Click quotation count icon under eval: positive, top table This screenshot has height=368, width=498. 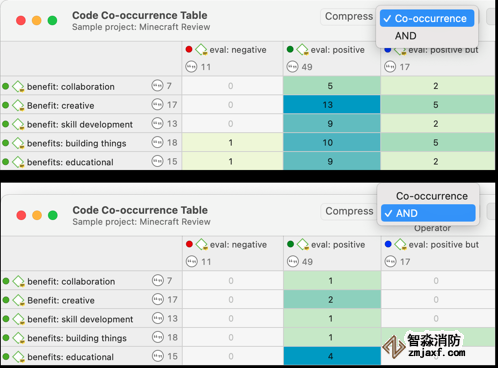[292, 67]
